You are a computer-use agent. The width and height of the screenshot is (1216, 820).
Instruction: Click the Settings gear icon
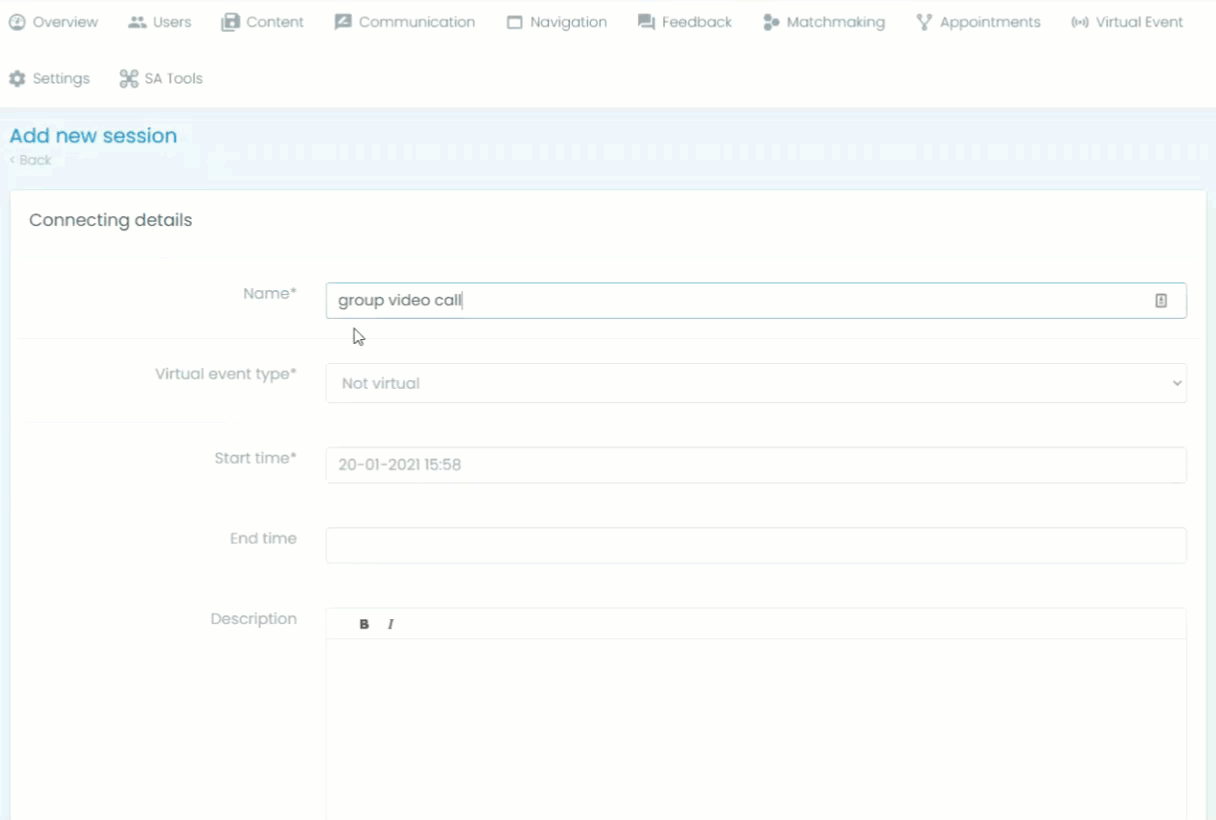click(17, 79)
